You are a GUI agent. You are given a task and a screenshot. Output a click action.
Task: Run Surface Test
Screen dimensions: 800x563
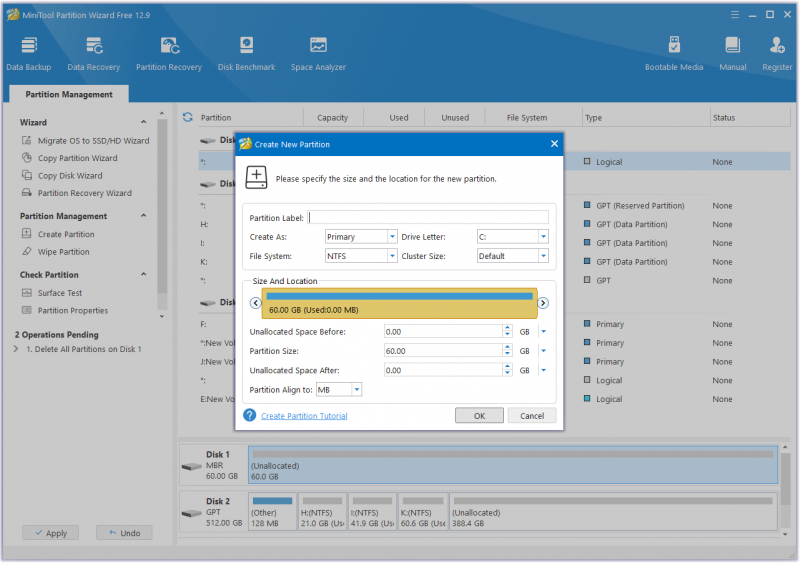[52, 293]
